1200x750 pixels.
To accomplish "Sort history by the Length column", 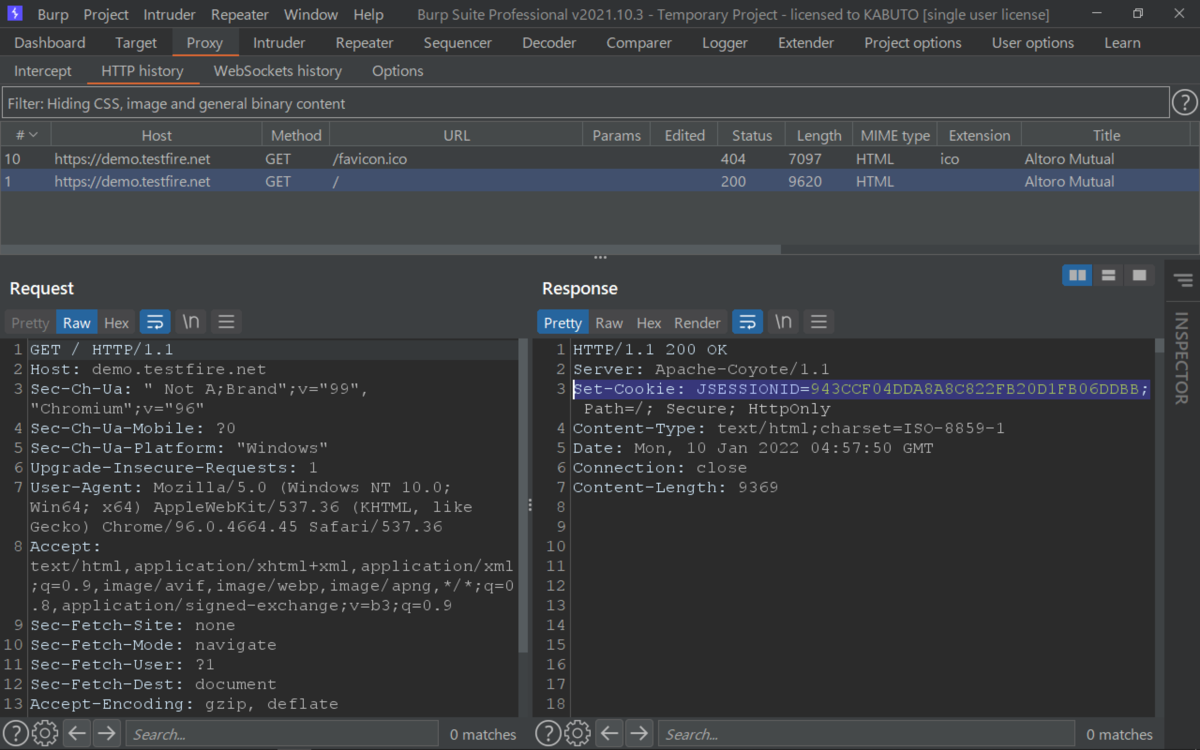I will click(x=819, y=135).
